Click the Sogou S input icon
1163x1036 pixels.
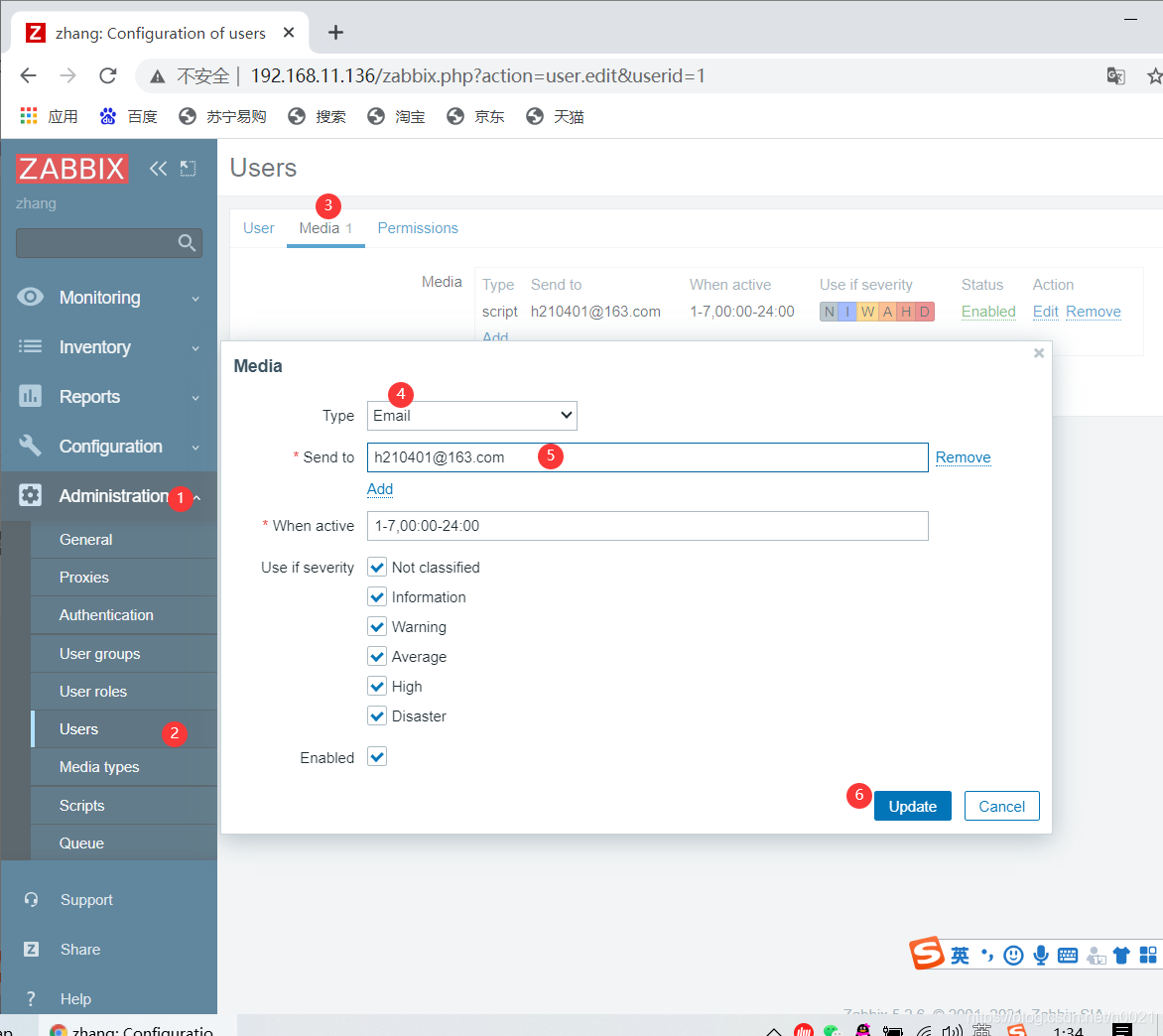coord(927,953)
